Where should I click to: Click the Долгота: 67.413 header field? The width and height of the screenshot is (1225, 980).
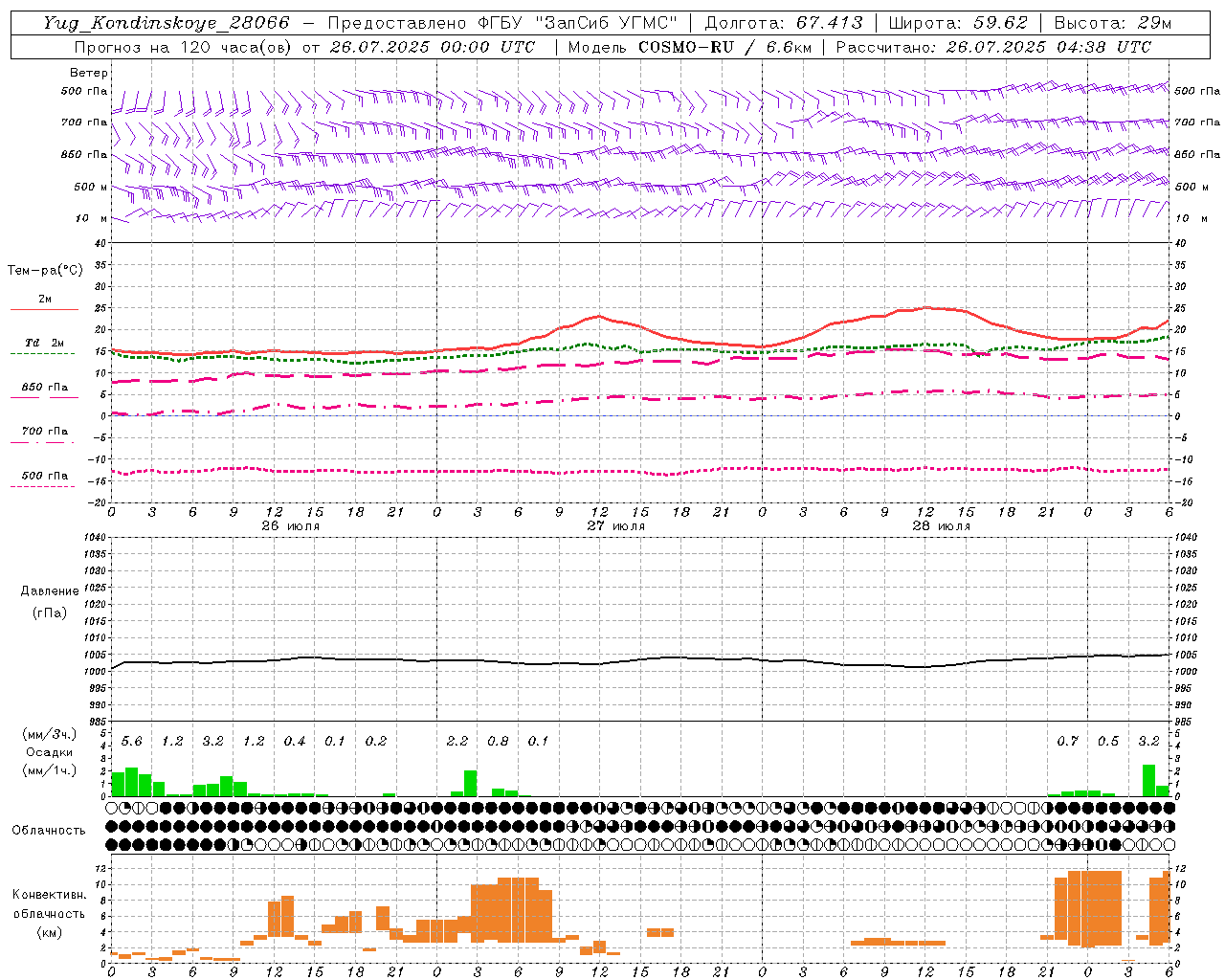point(784,23)
